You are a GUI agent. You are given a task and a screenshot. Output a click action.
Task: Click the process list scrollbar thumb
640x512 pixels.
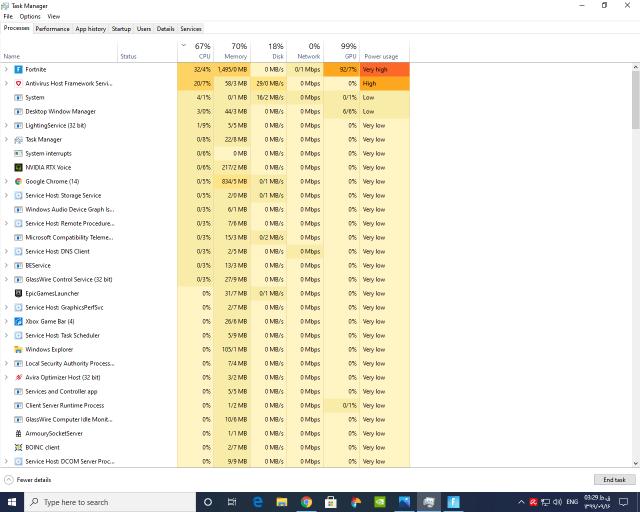(x=636, y=100)
